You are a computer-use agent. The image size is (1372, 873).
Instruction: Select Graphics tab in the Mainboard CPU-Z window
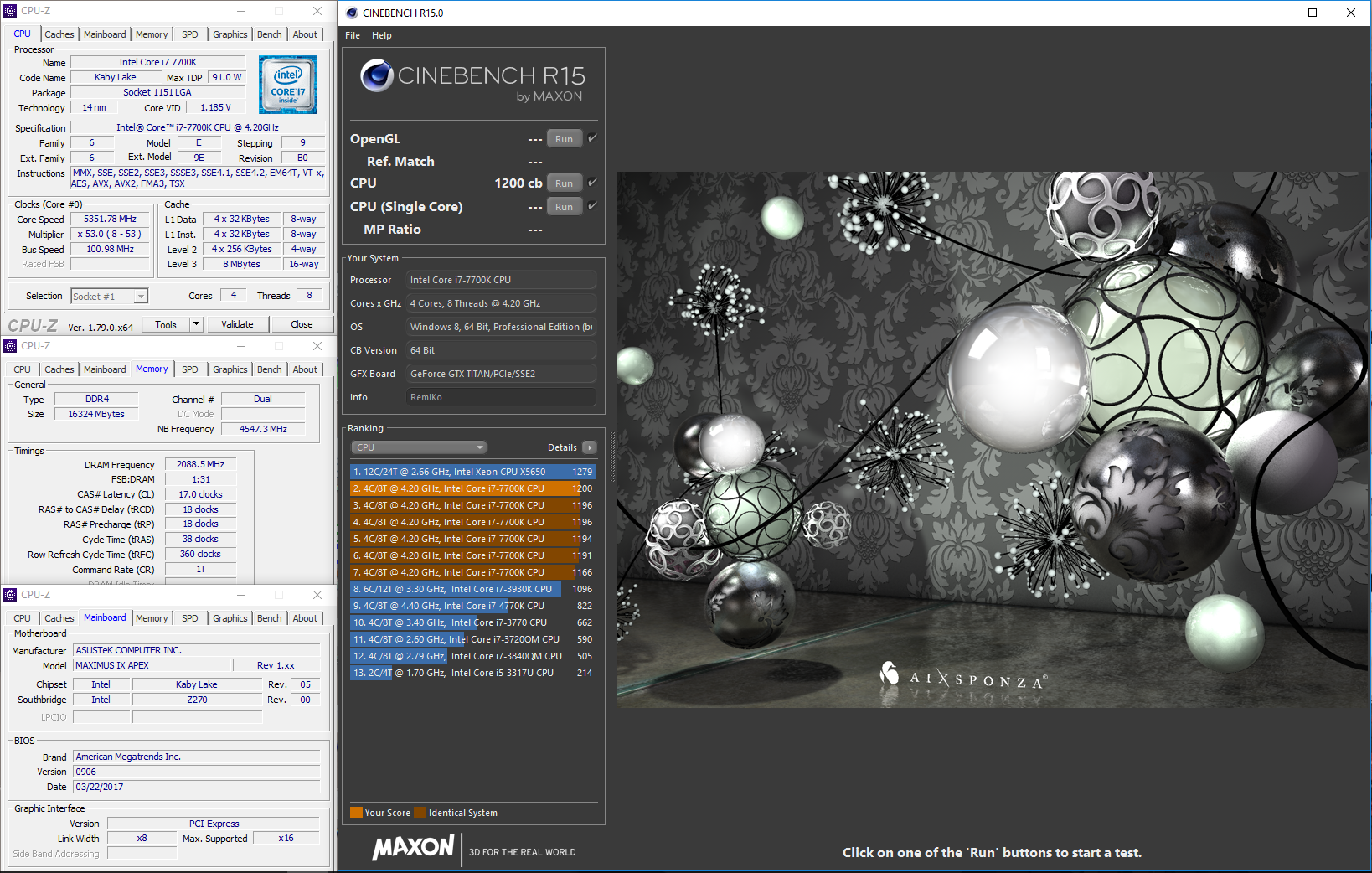tap(230, 618)
